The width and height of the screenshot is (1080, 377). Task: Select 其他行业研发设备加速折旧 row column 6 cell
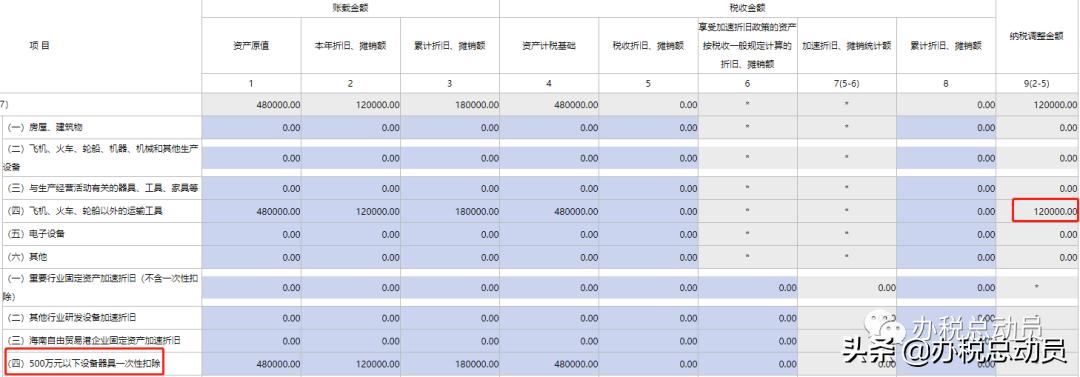pos(747,318)
